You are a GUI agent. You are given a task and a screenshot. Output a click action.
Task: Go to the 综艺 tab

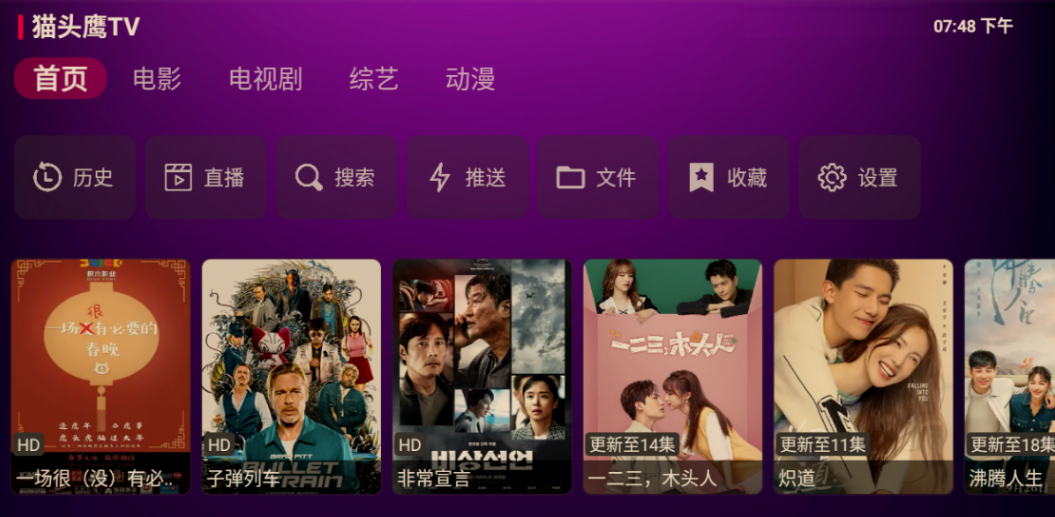tap(374, 79)
